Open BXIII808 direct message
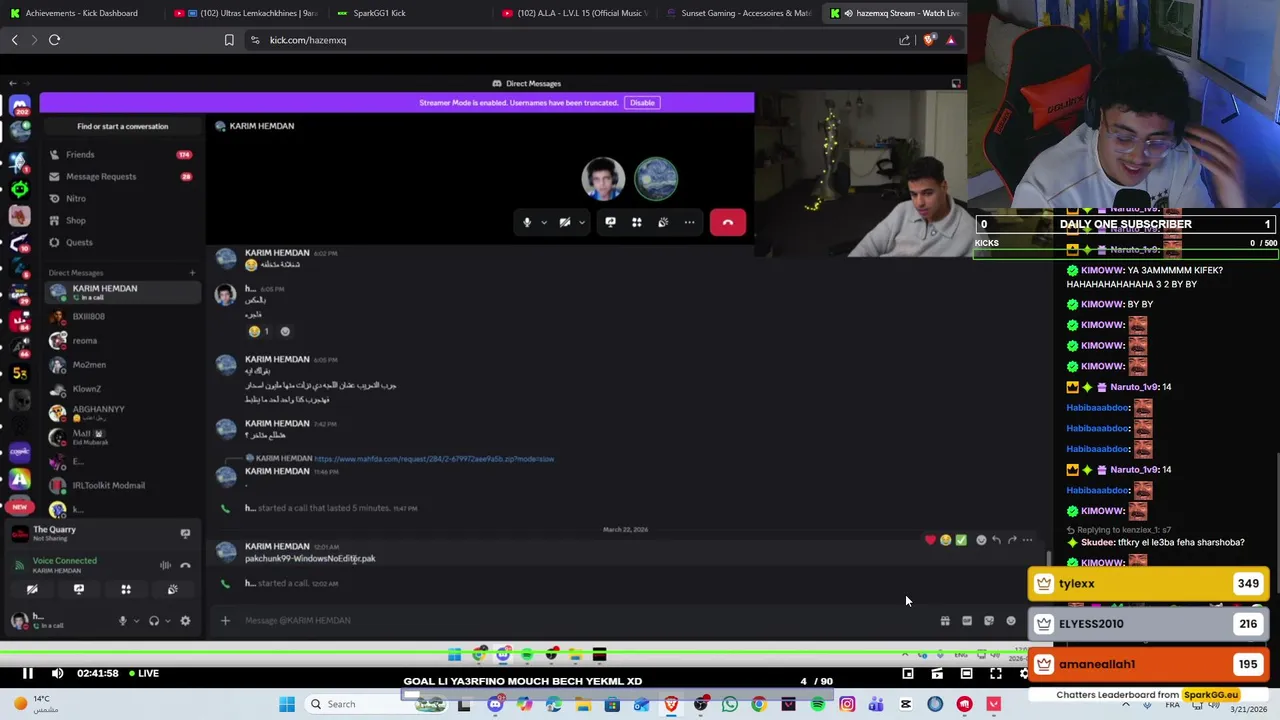1280x720 pixels. click(x=122, y=317)
